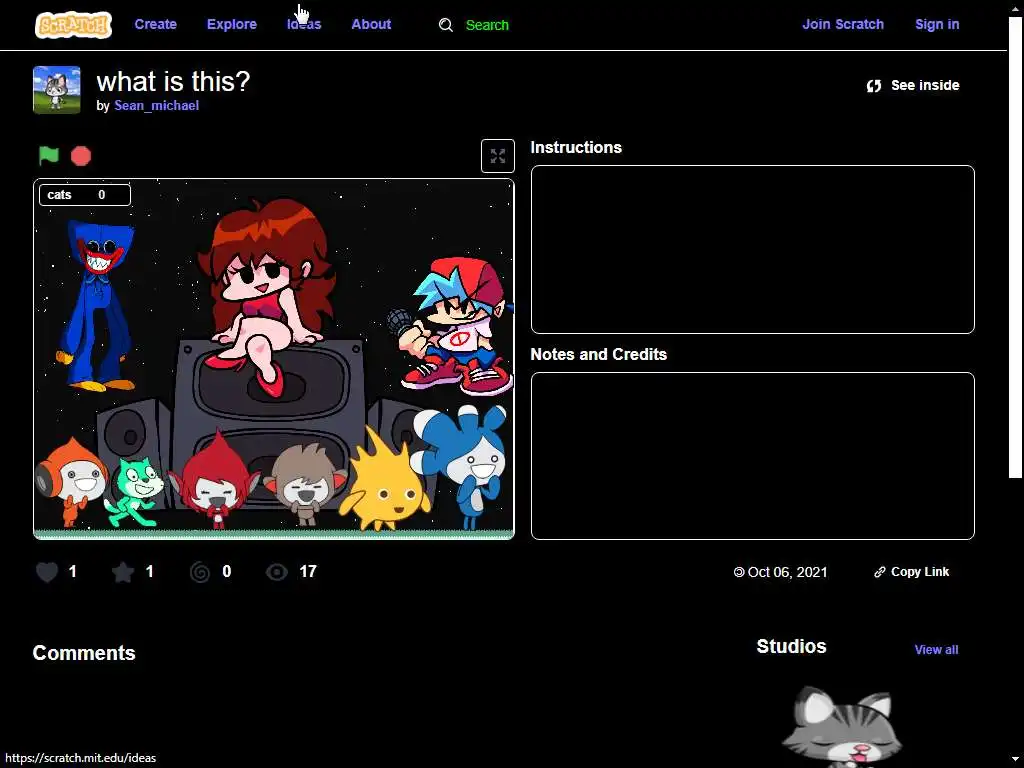Open the Create menu item
The height and width of the screenshot is (768, 1024).
(x=155, y=24)
